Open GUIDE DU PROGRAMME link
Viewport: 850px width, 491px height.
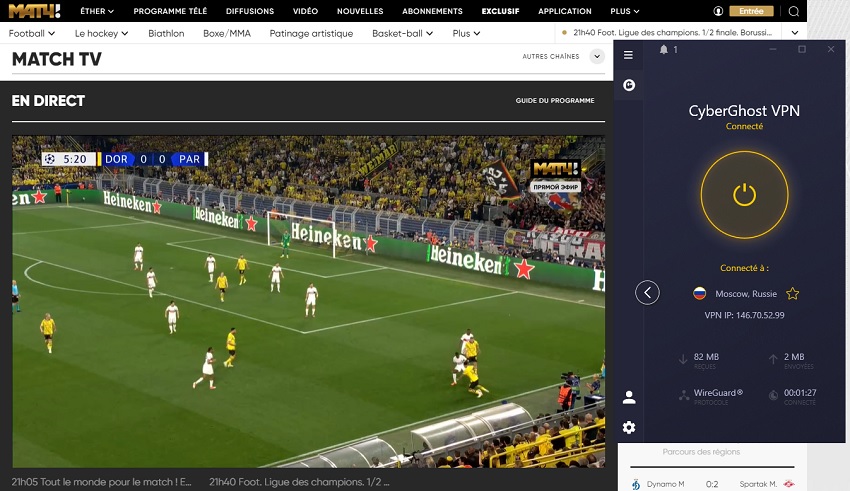[555, 100]
